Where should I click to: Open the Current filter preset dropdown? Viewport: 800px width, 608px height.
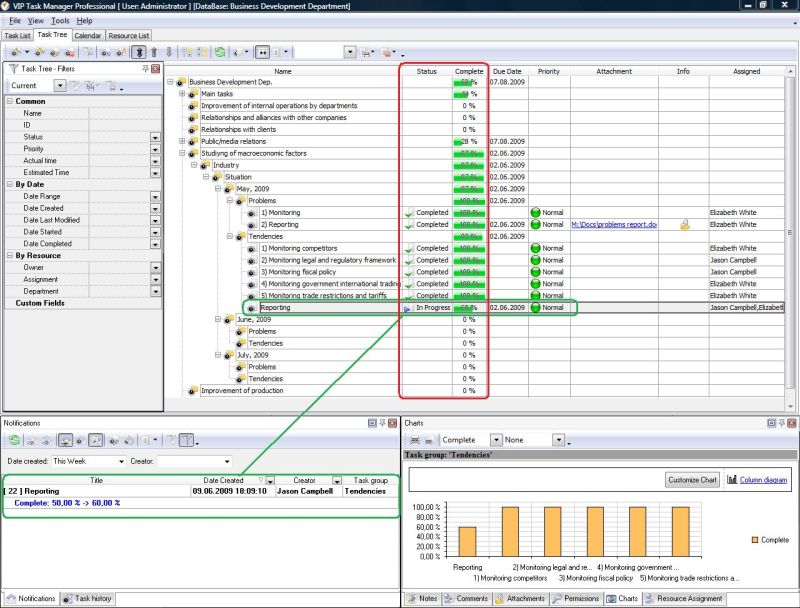tap(60, 85)
